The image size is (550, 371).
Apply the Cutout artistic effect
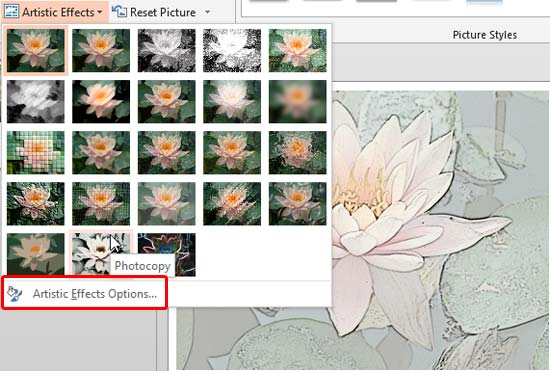pos(35,254)
